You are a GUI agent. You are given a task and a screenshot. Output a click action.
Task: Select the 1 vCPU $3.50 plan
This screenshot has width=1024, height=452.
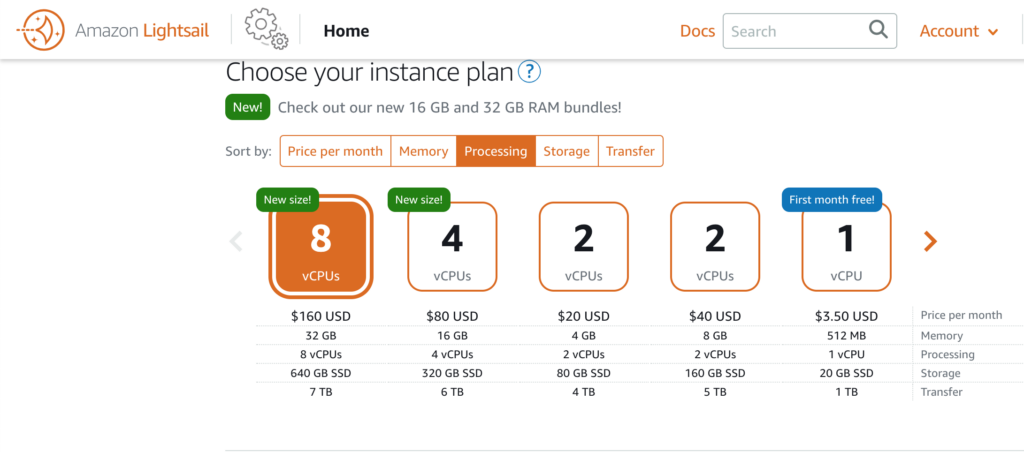tap(846, 246)
